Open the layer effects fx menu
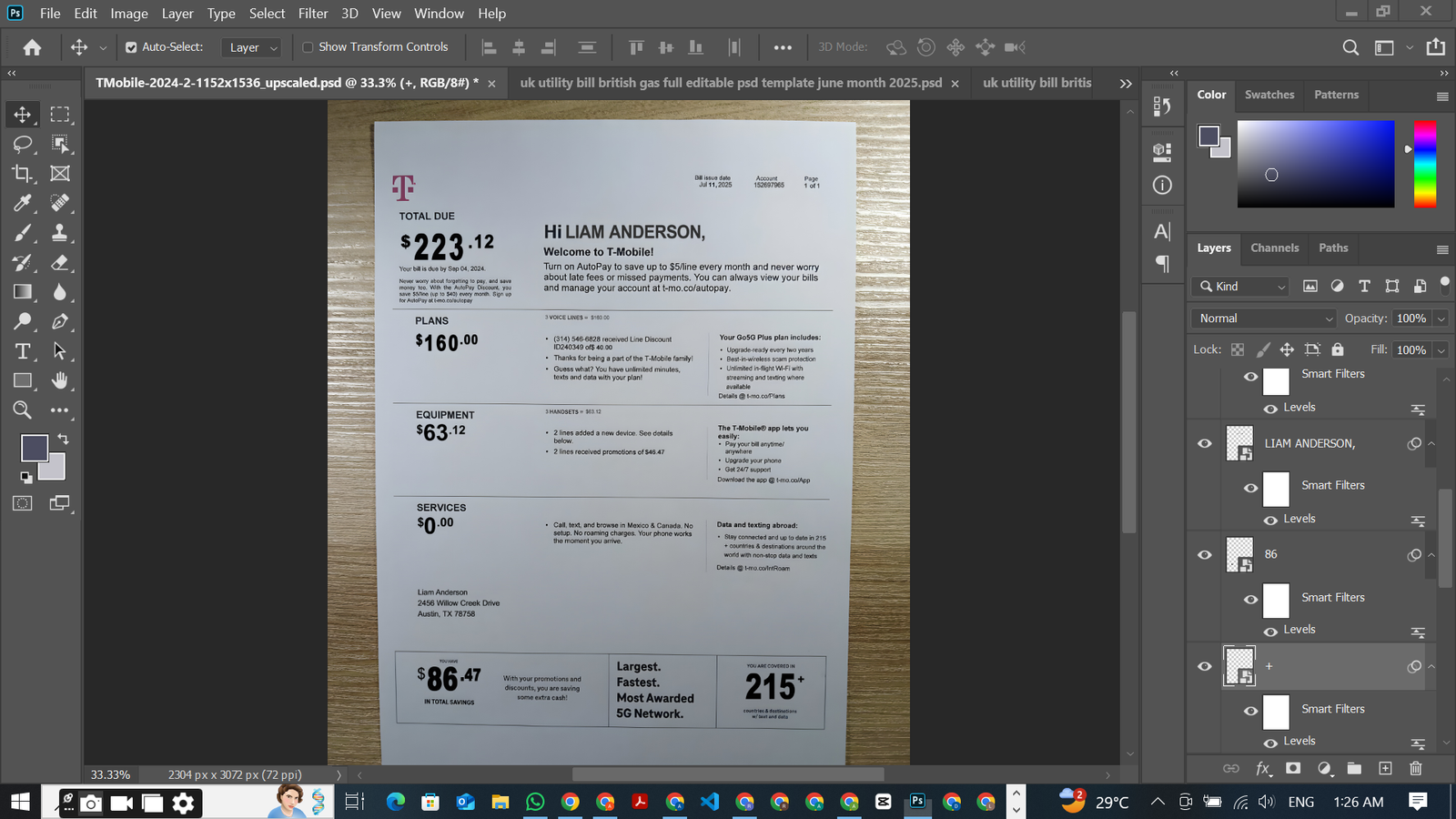 [x=1263, y=769]
